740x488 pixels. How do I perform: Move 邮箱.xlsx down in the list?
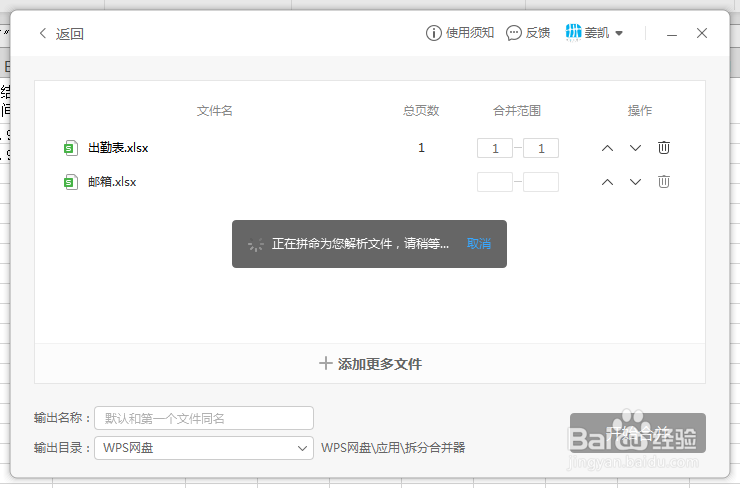(x=635, y=182)
